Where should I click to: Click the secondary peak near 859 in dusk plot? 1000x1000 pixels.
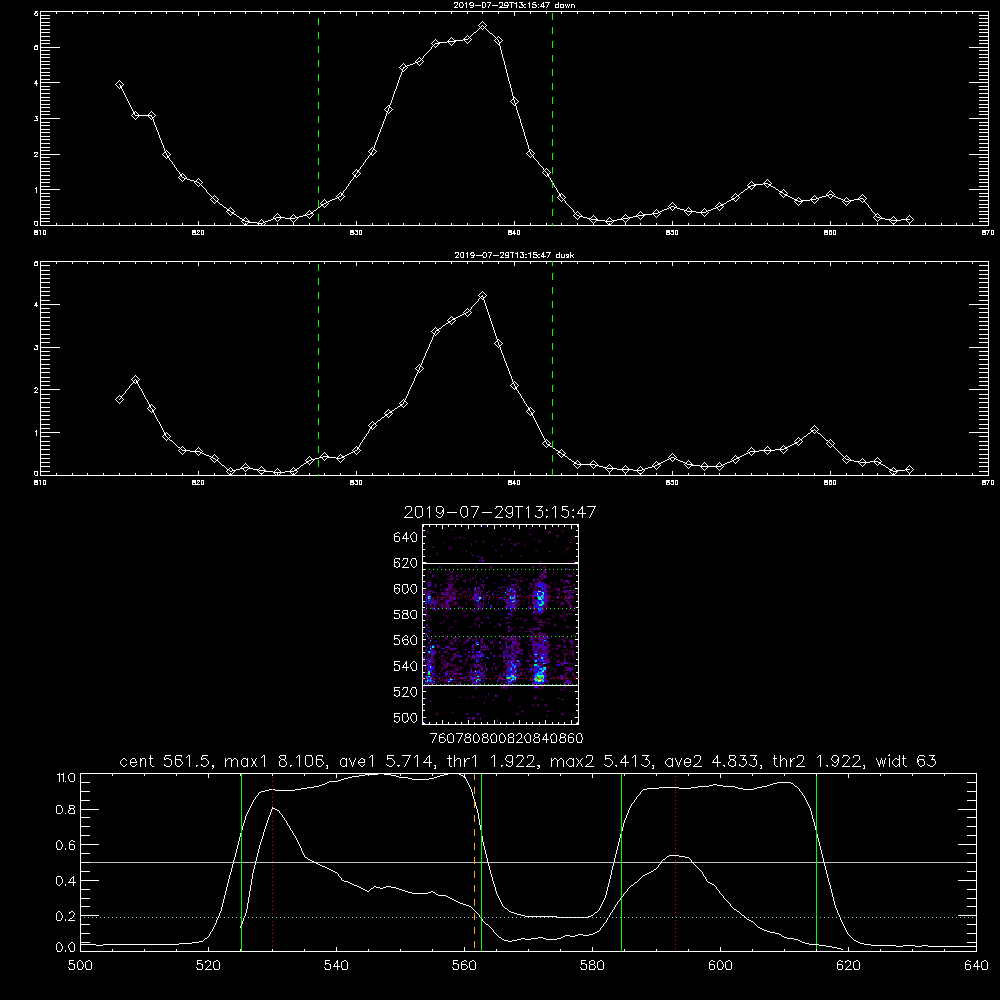[x=814, y=430]
